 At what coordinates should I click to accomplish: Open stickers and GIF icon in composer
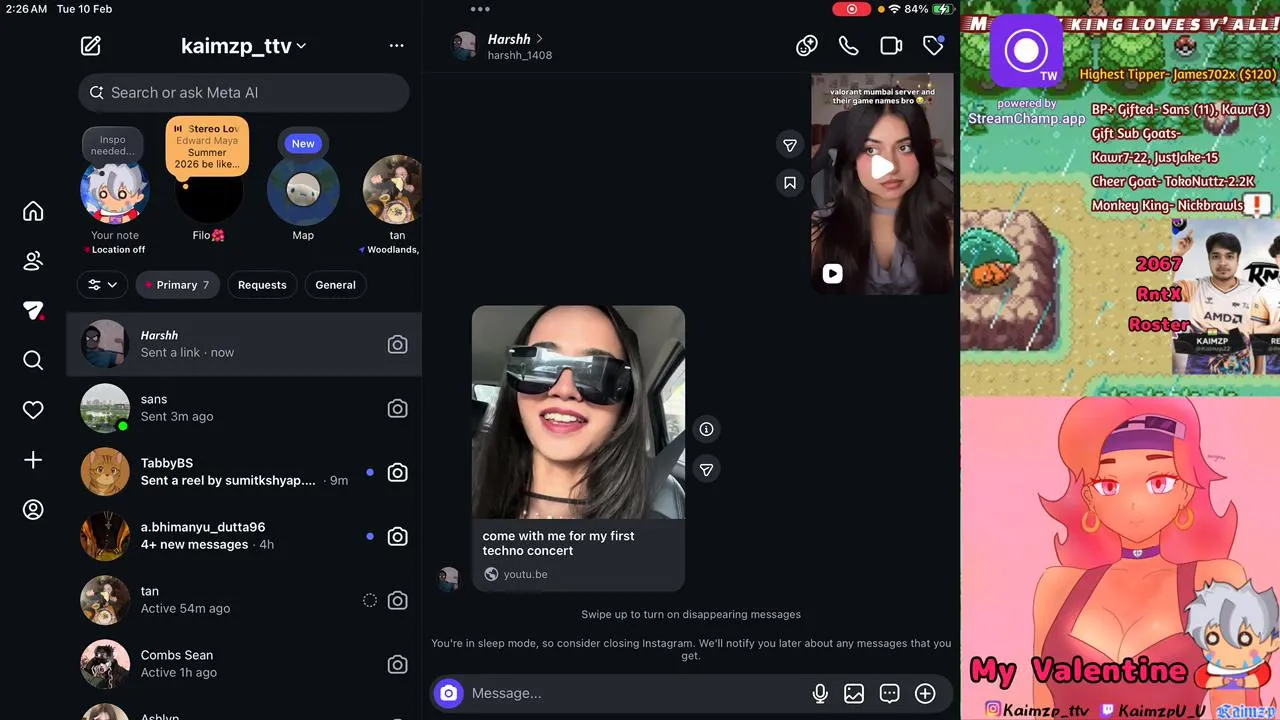point(890,693)
